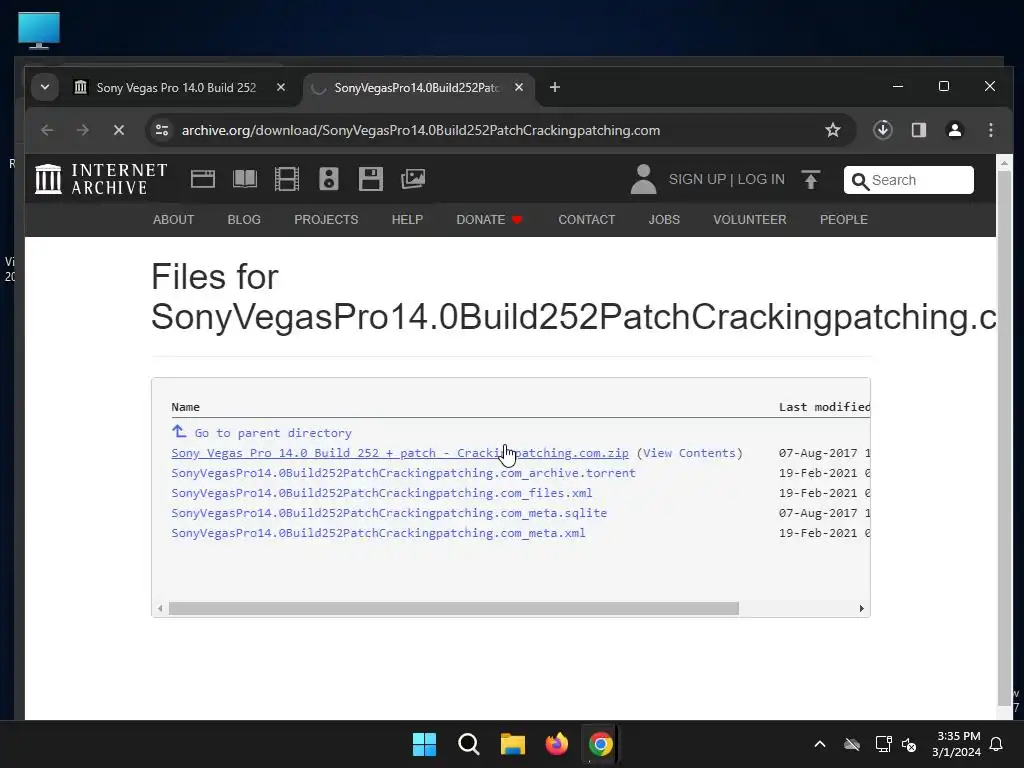Open the PEOPLE menu item
Screen dimensions: 1024x768
(x=844, y=219)
